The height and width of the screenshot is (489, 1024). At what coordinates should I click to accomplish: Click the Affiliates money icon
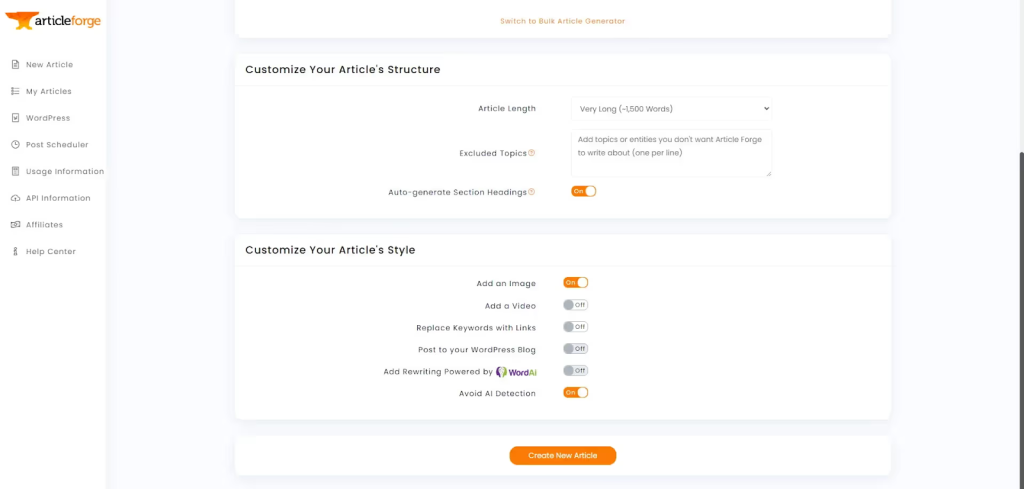pos(16,225)
